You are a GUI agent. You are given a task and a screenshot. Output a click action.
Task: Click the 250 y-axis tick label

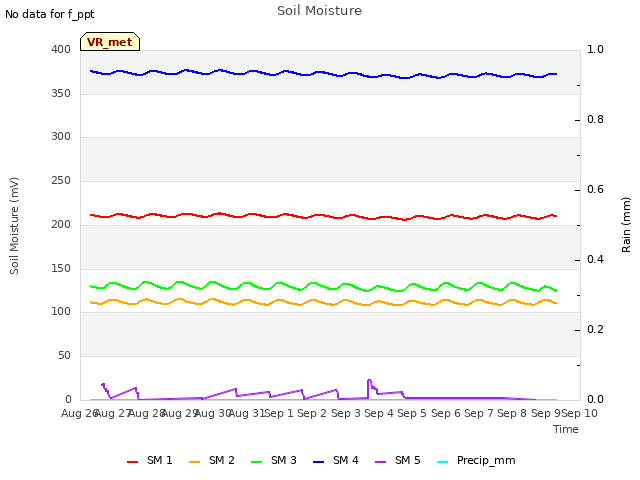coord(61,180)
